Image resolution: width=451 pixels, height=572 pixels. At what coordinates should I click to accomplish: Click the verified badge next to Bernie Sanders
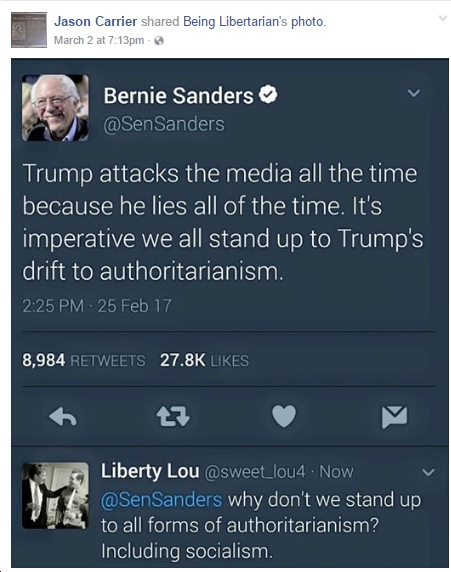coord(268,95)
